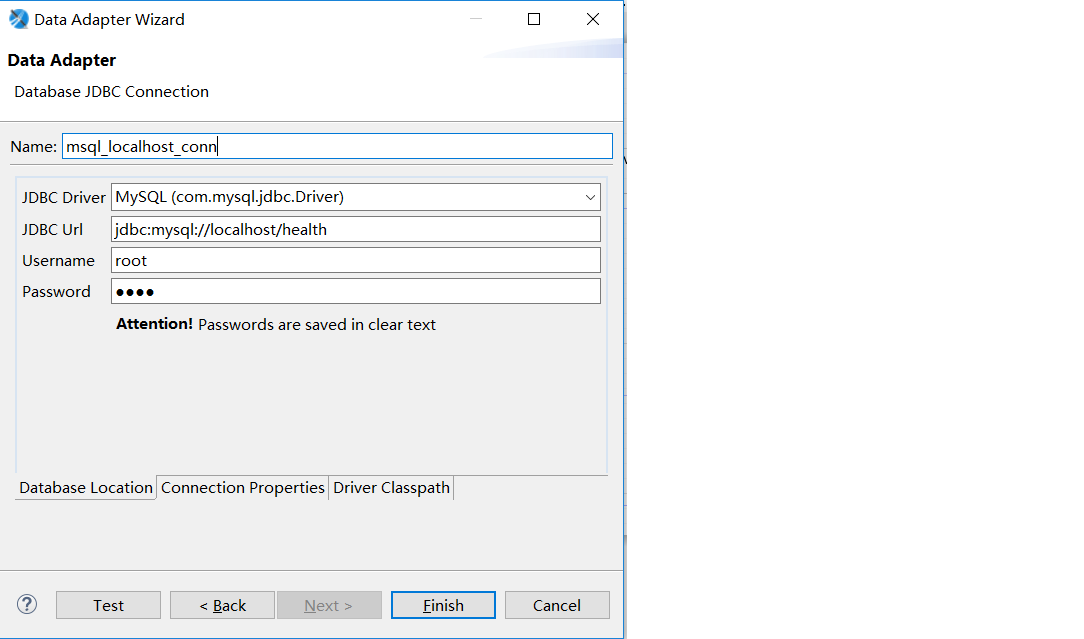
Task: Cancel the Data Adapter Wizard
Action: [x=557, y=605]
